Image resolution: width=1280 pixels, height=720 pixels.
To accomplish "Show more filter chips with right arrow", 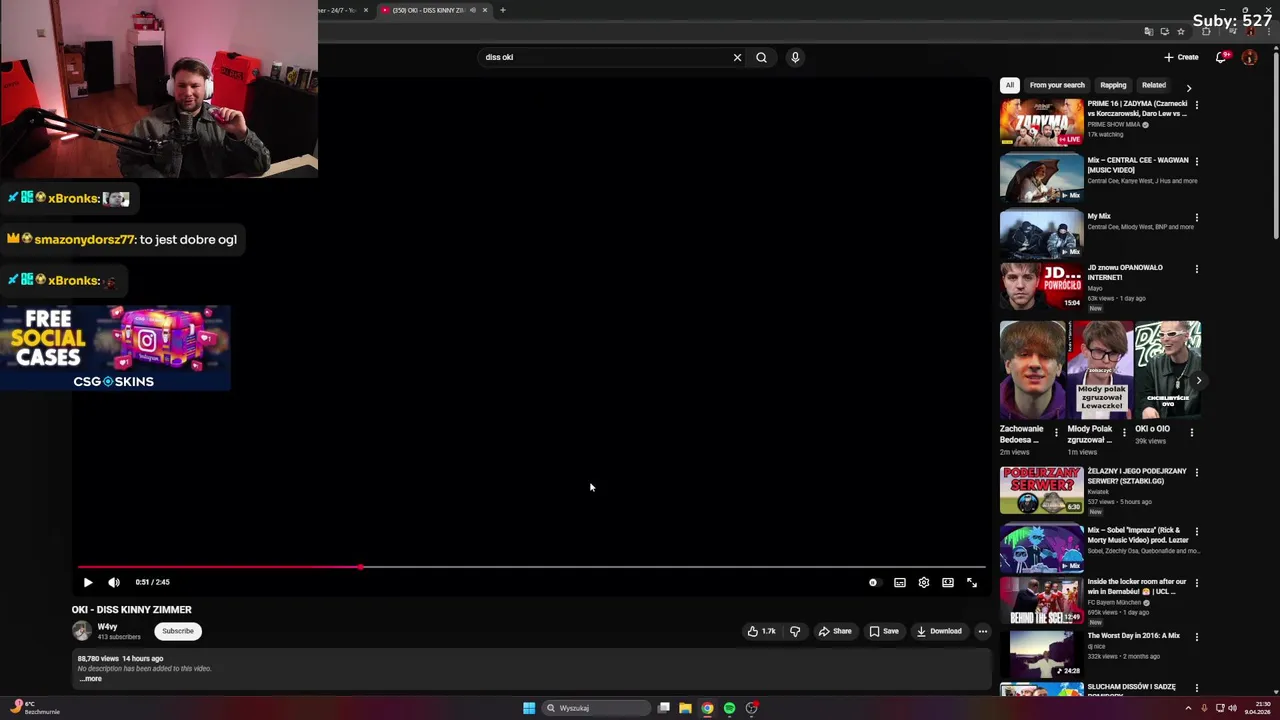I will 1189,88.
